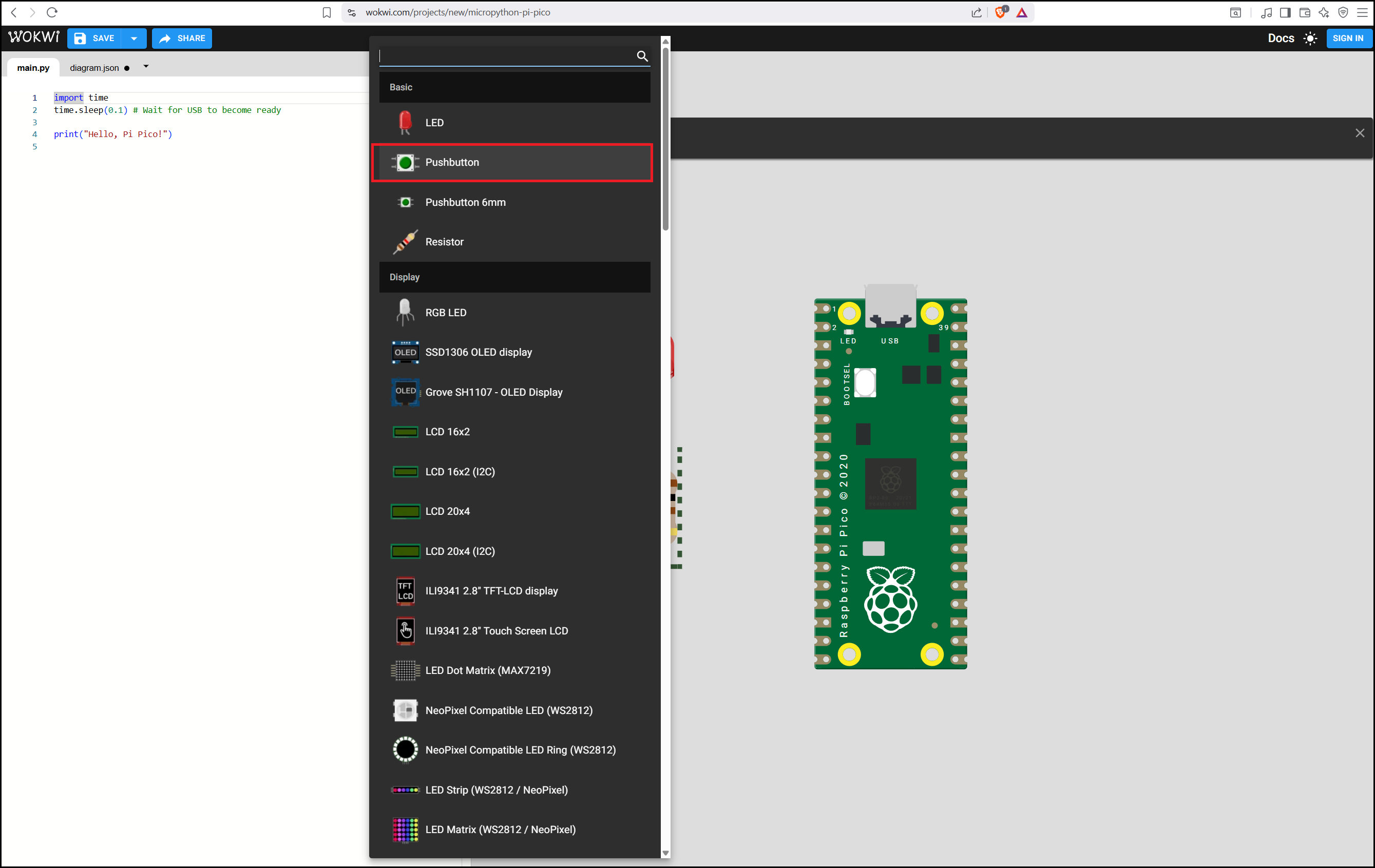Click 'LCD 16x2 (I2C)' text

(x=460, y=472)
